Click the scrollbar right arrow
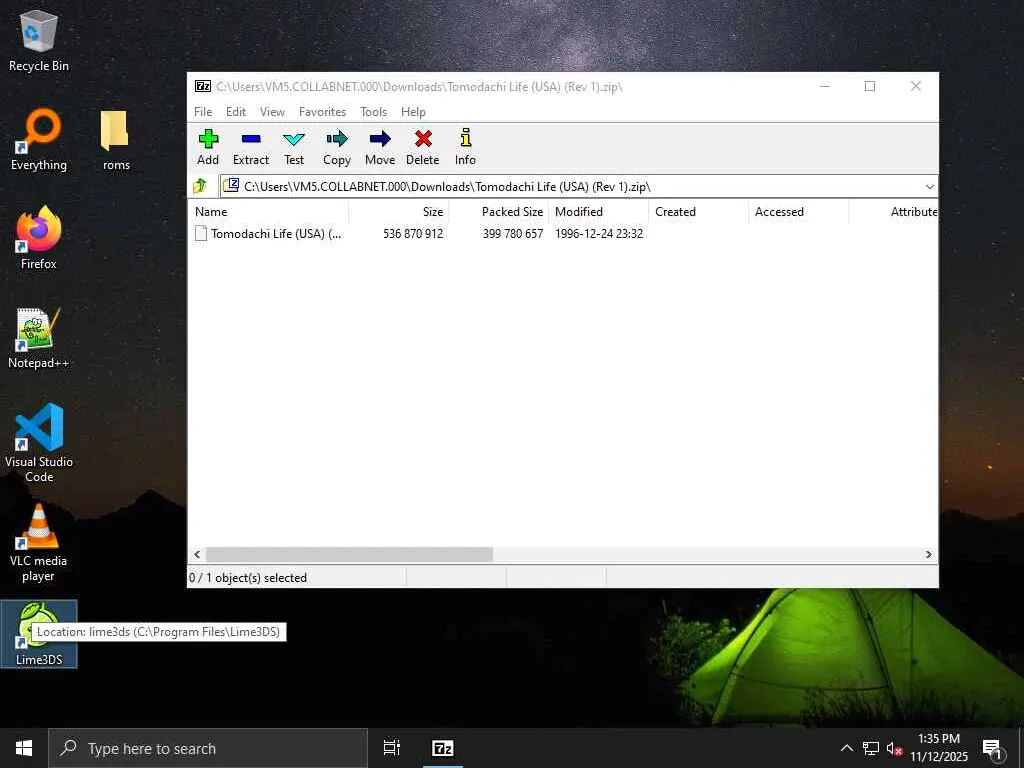Viewport: 1024px width, 768px height. (929, 554)
